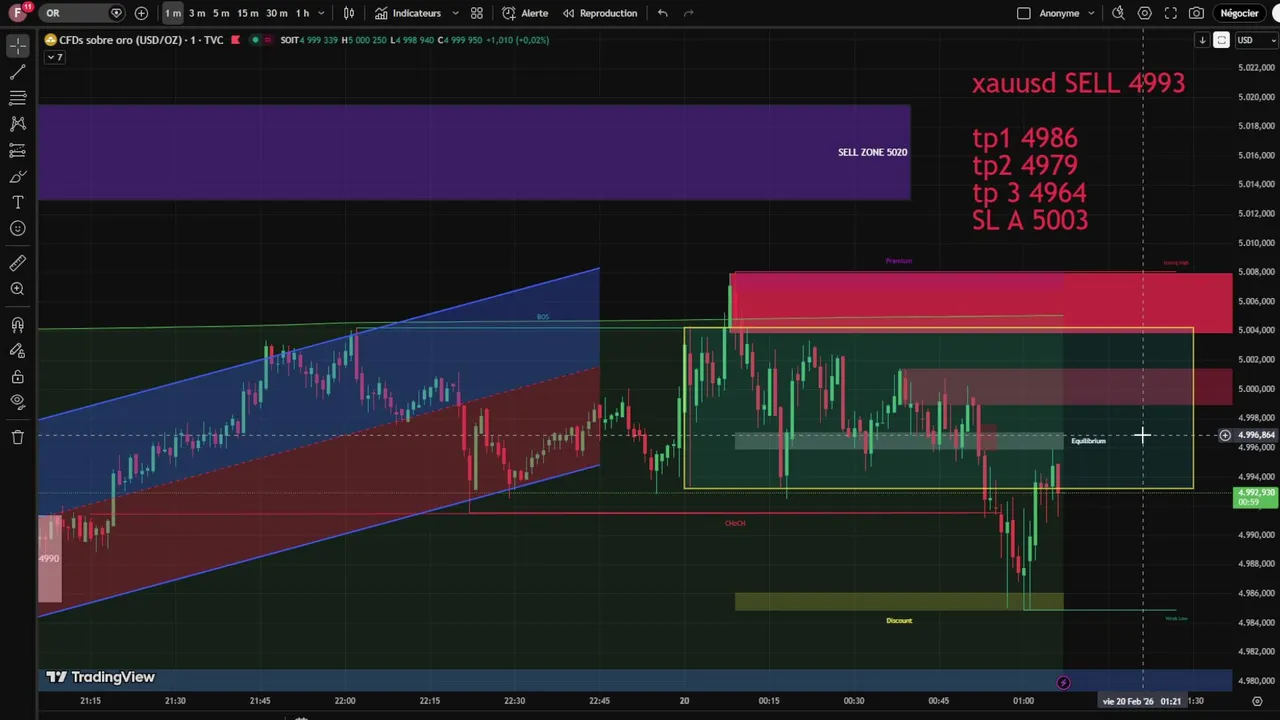Click the red flag next to TVC

point(235,40)
